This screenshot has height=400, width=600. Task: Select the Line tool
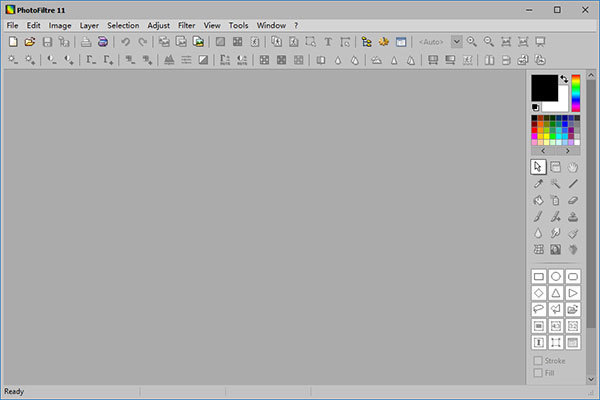click(x=572, y=184)
